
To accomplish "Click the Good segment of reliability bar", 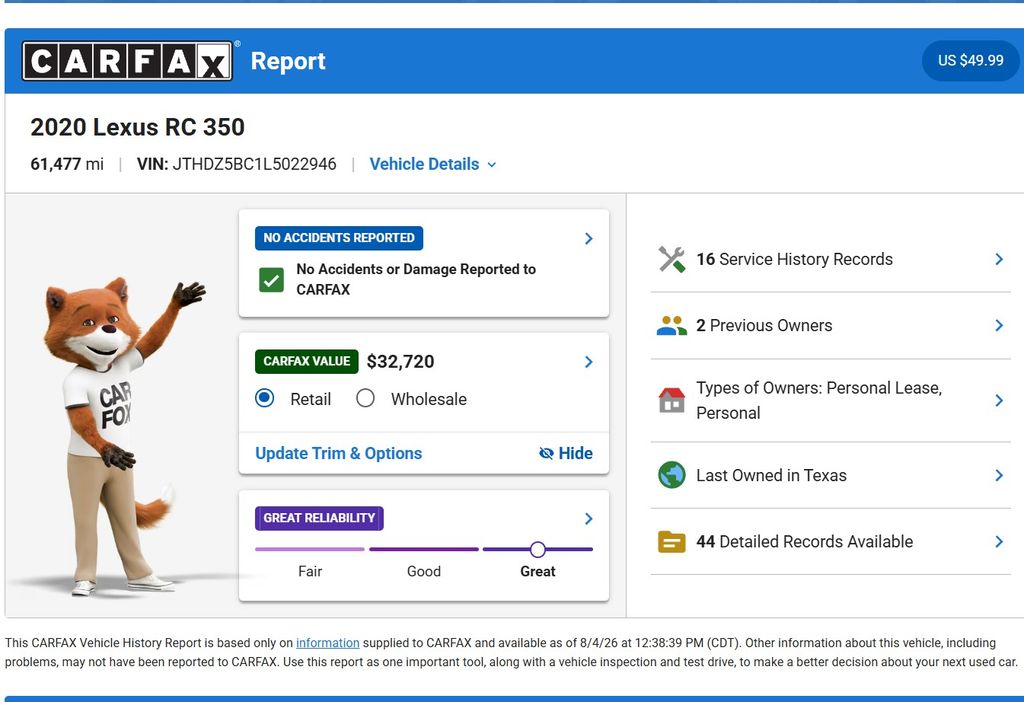I will [424, 549].
